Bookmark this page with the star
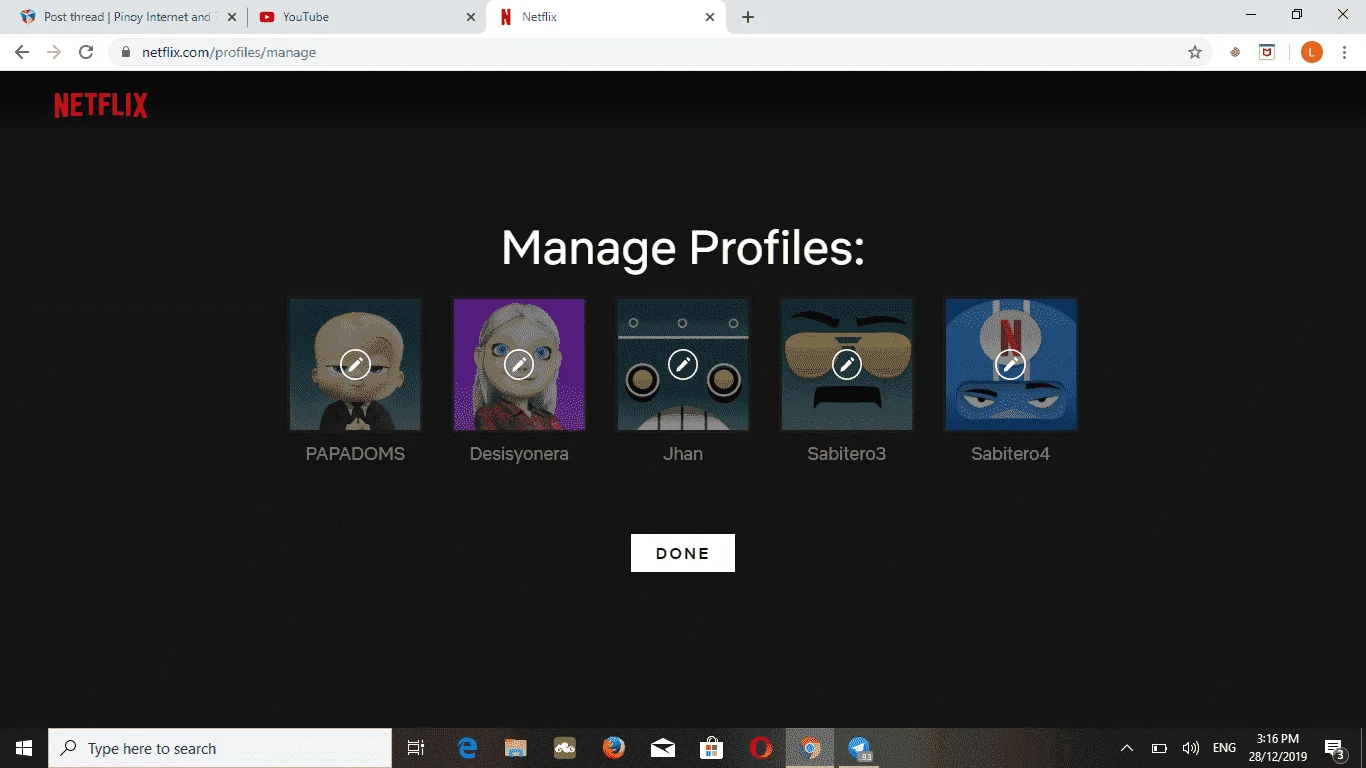The image size is (1366, 768). (x=1194, y=52)
